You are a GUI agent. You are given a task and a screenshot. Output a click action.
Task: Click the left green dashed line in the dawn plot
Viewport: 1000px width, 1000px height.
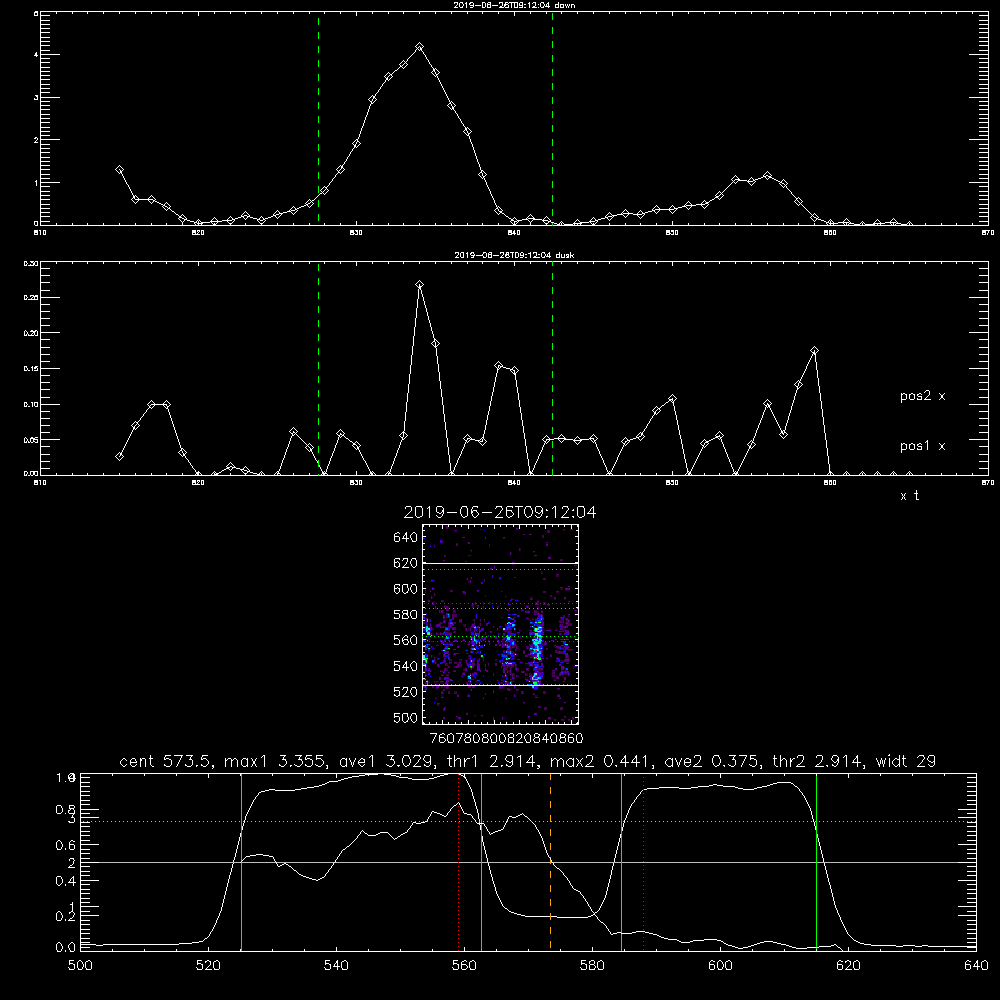[x=318, y=118]
